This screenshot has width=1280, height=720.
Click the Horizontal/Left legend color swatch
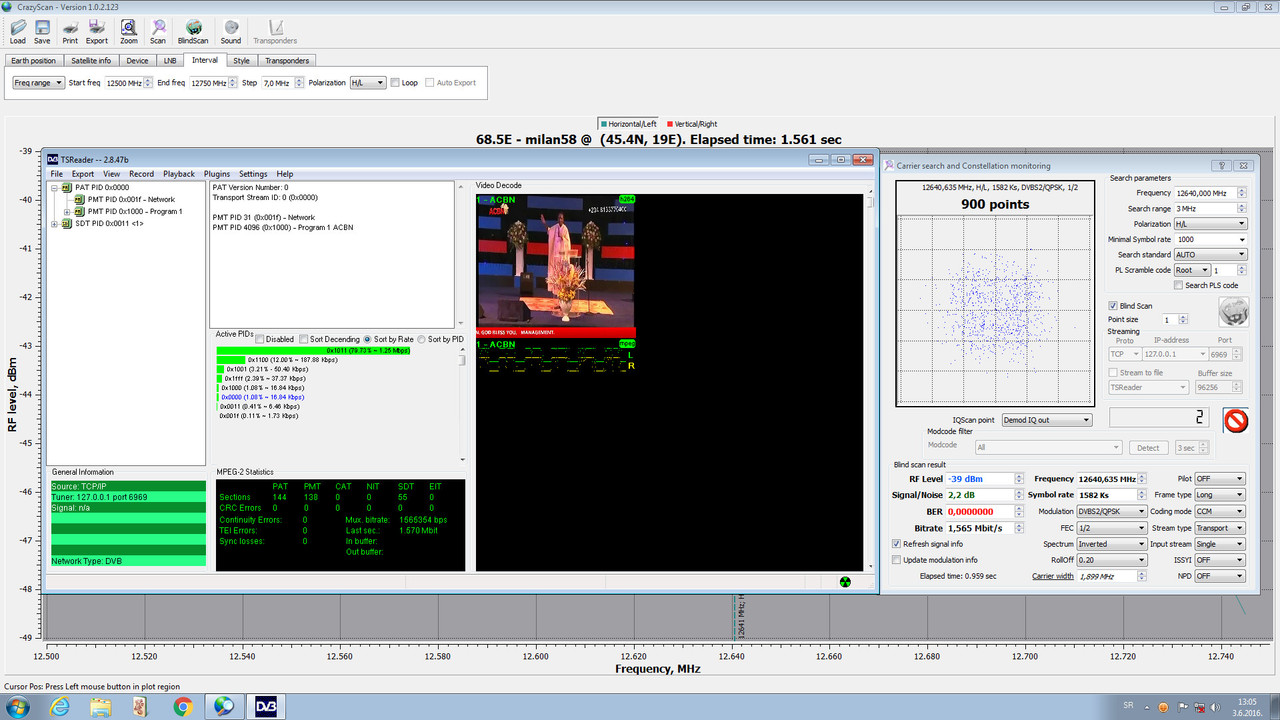tap(604, 123)
